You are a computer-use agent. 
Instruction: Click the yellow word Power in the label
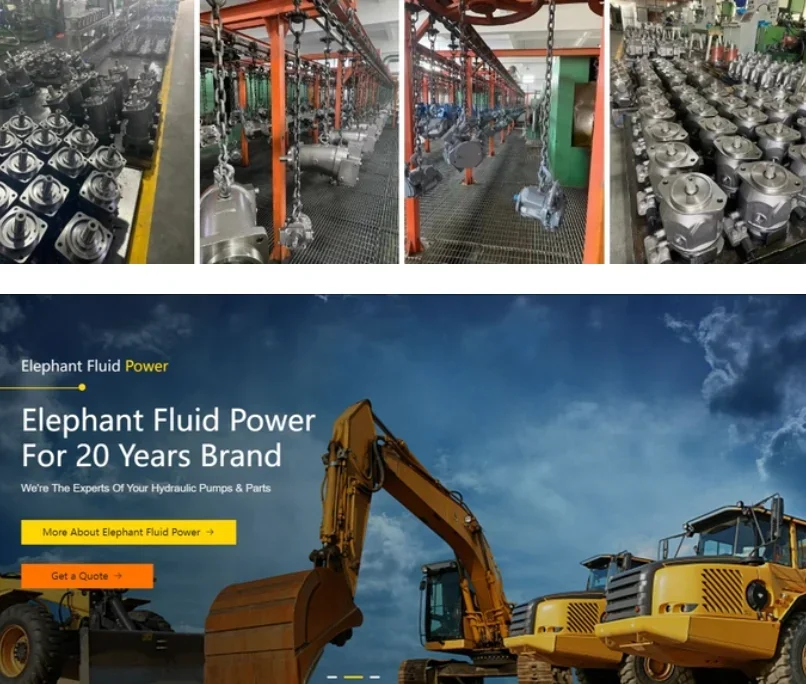146,366
